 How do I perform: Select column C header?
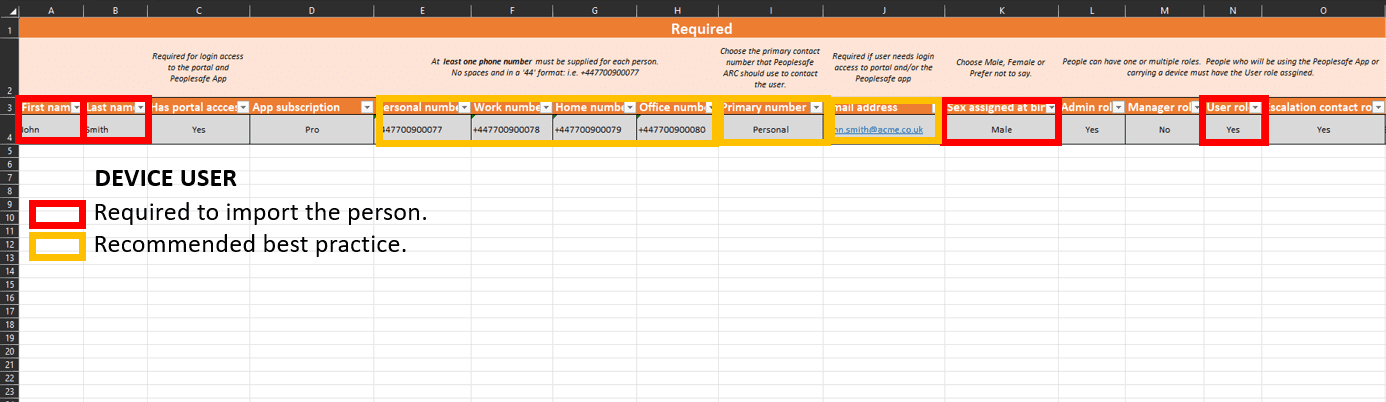[x=199, y=9]
